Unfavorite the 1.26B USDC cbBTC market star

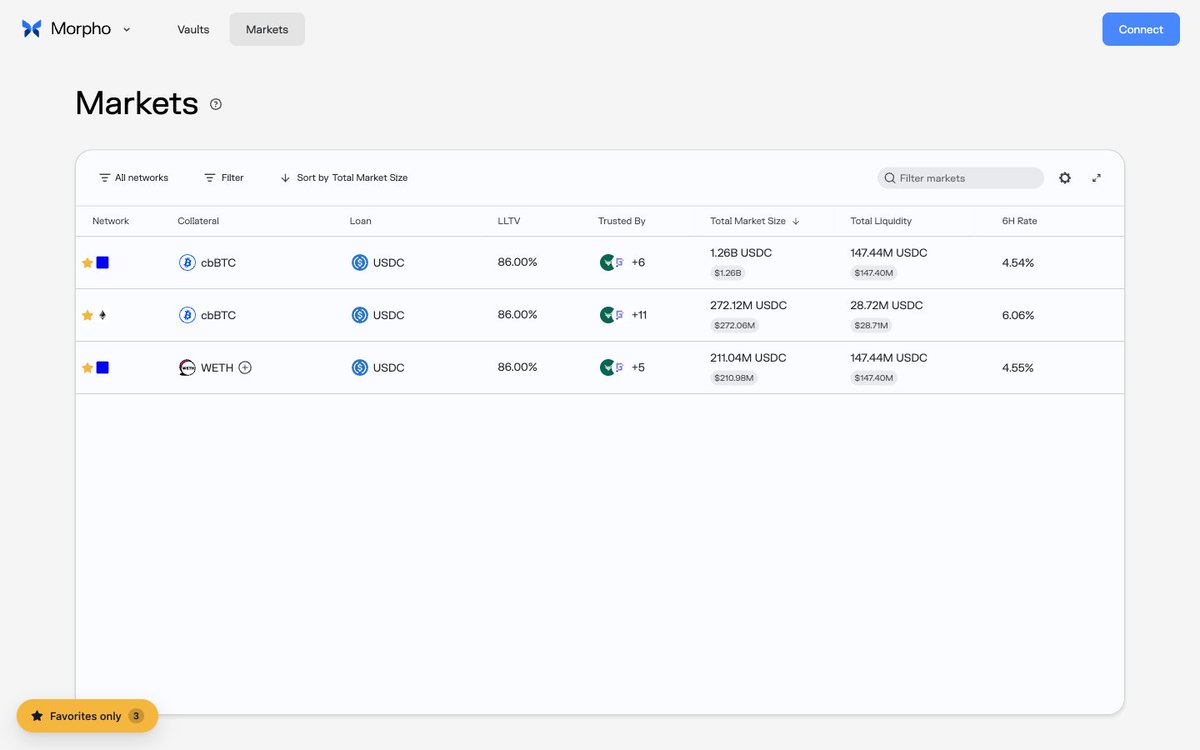tap(87, 263)
